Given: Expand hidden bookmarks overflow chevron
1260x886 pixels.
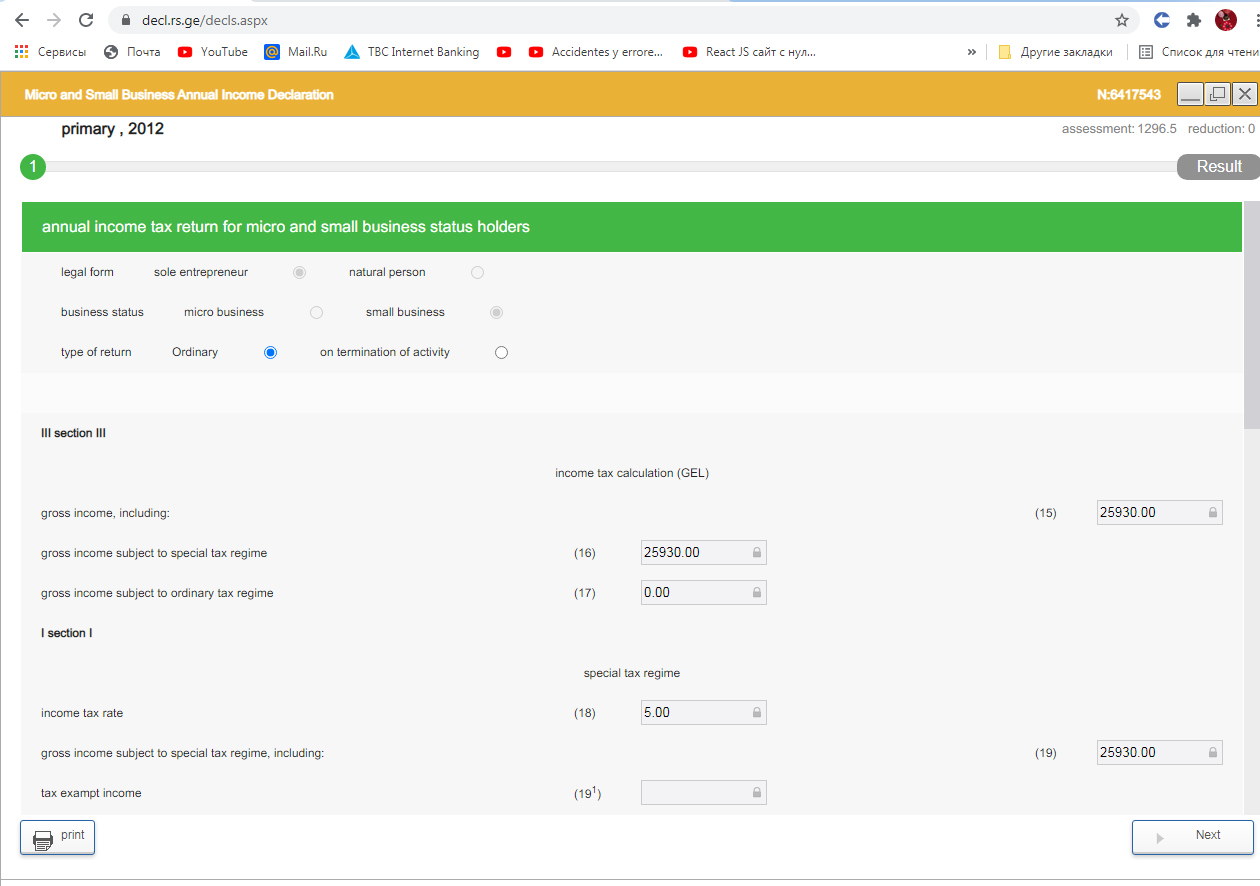Looking at the screenshot, I should pos(971,52).
